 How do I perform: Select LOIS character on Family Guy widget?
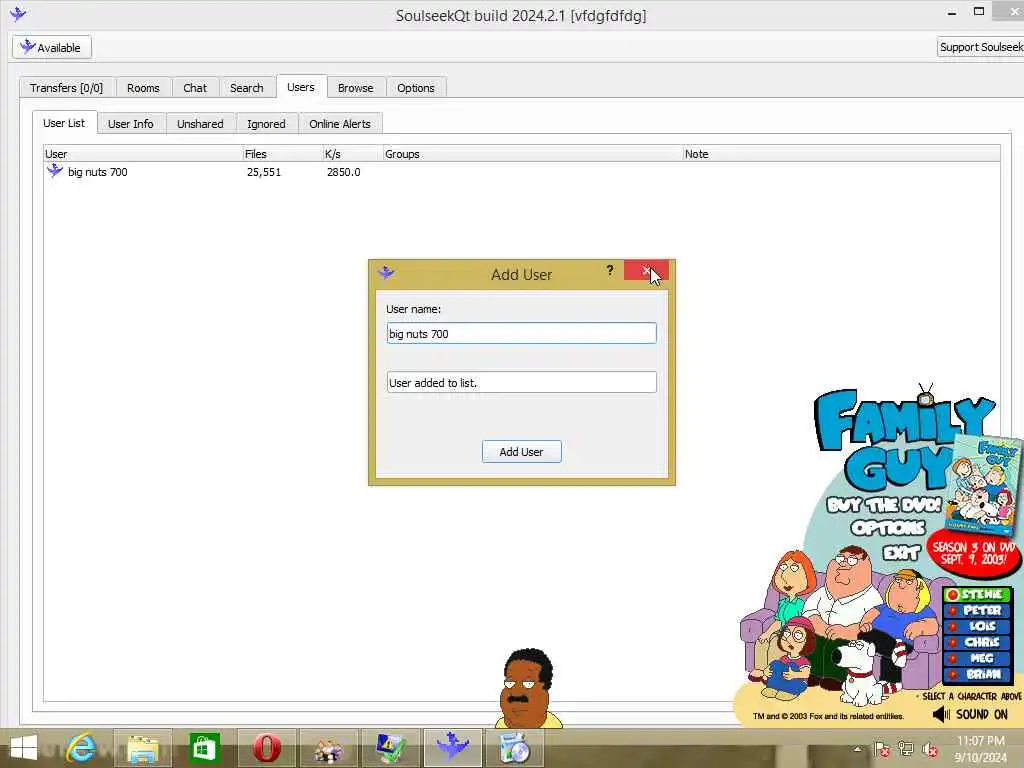click(x=978, y=626)
